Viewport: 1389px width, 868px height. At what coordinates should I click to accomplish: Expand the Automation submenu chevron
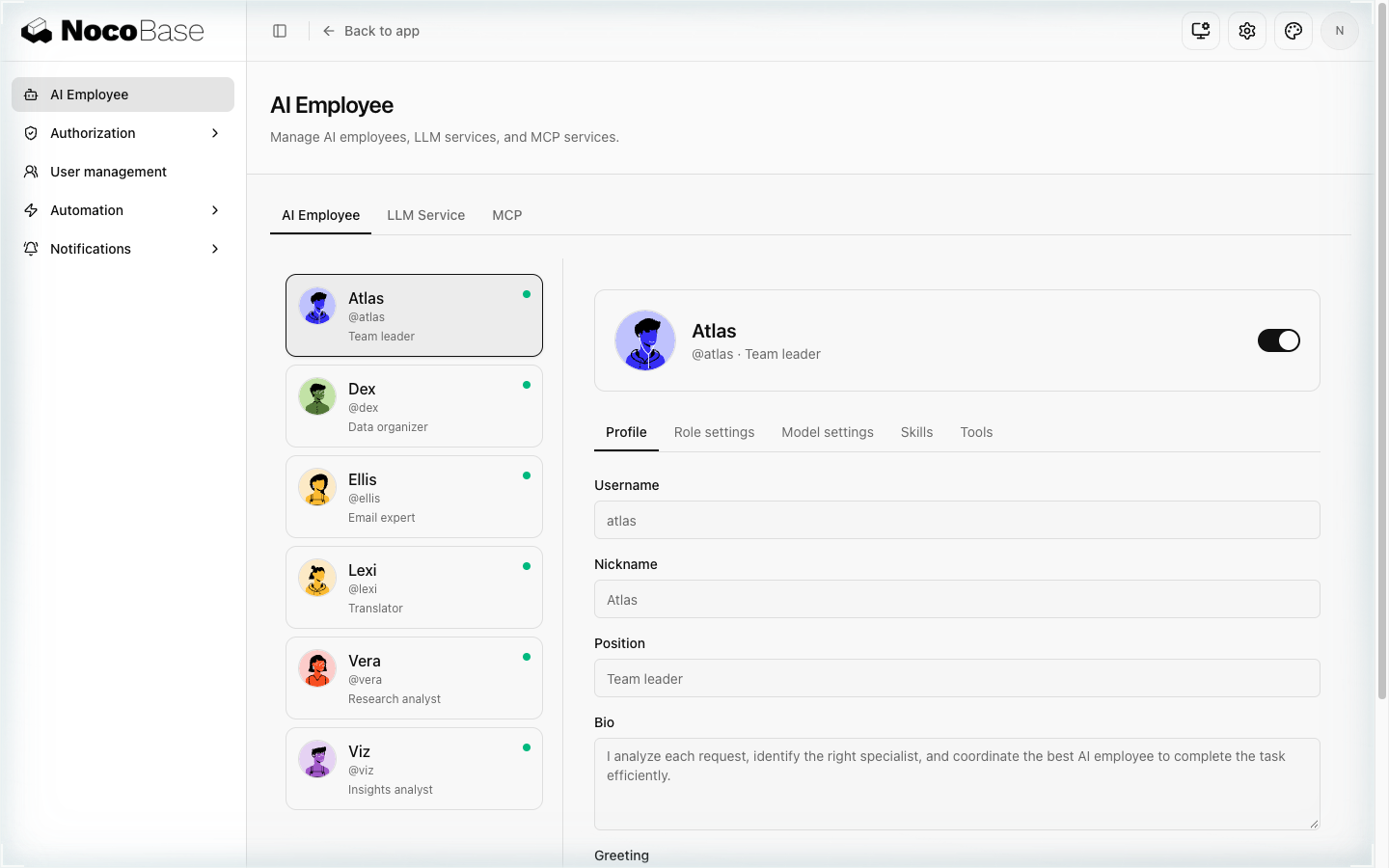point(215,210)
